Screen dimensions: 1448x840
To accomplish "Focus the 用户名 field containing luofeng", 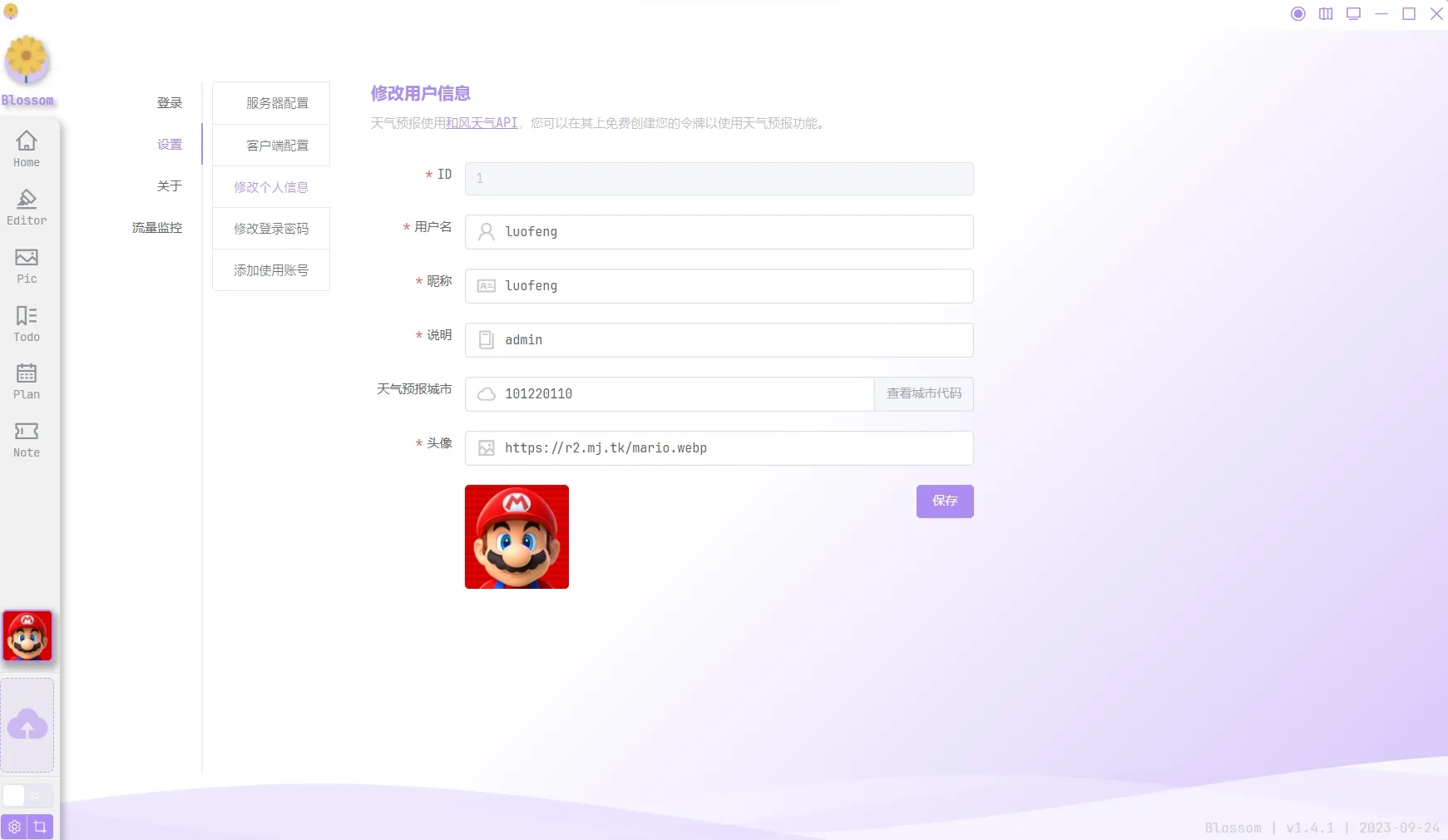I will pos(719,232).
